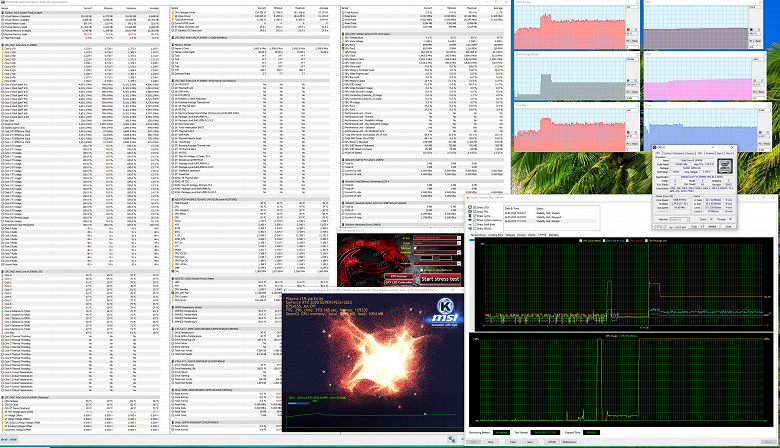
Task: Enable the Stress GPU(s) checkbox
Action: coord(473,229)
